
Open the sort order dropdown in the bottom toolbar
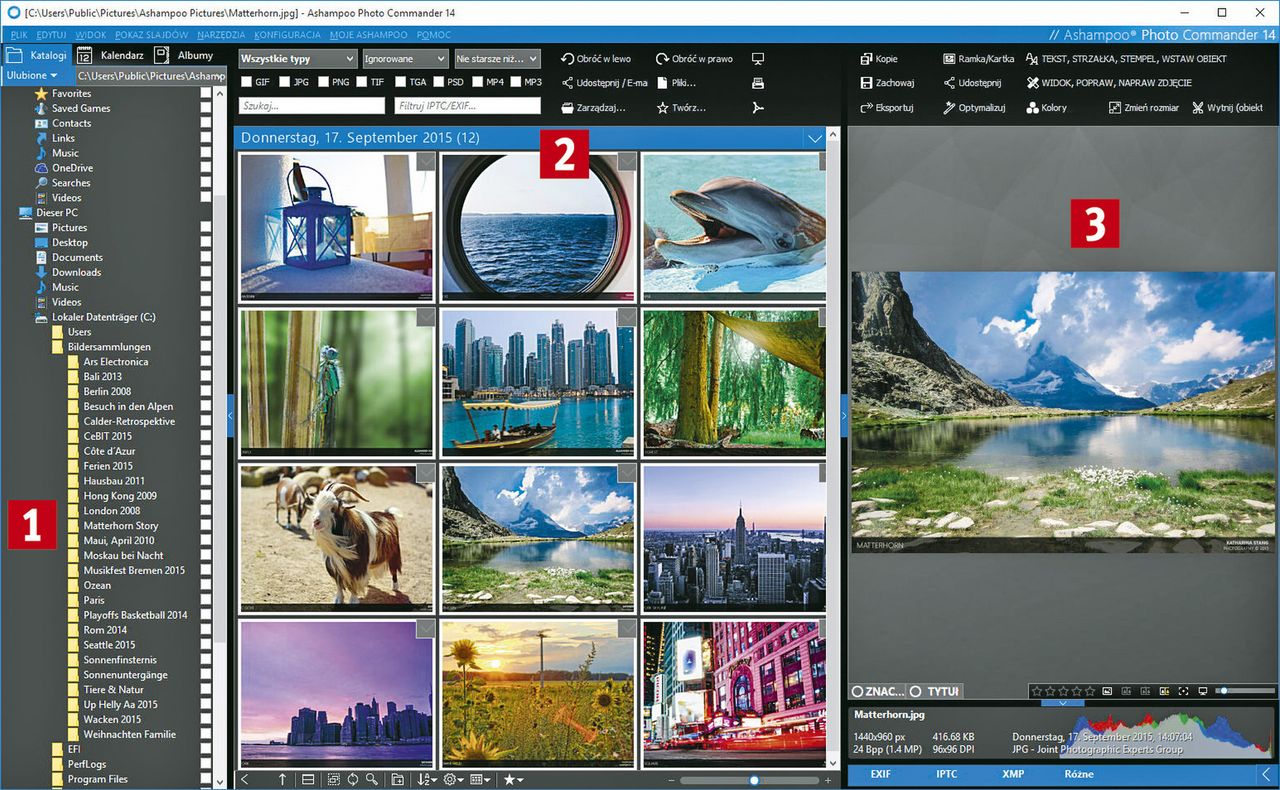pos(426,779)
